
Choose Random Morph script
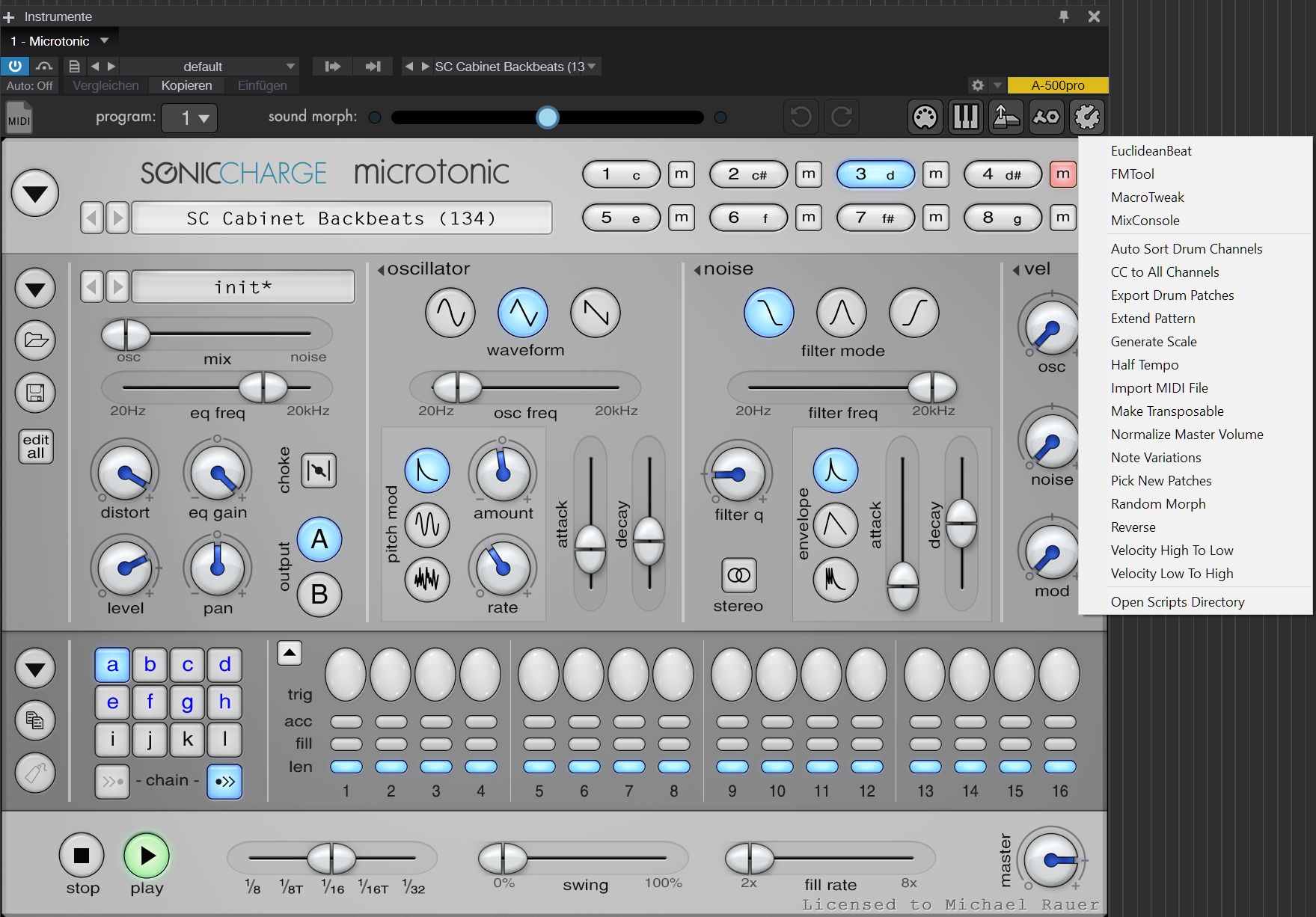point(1158,504)
